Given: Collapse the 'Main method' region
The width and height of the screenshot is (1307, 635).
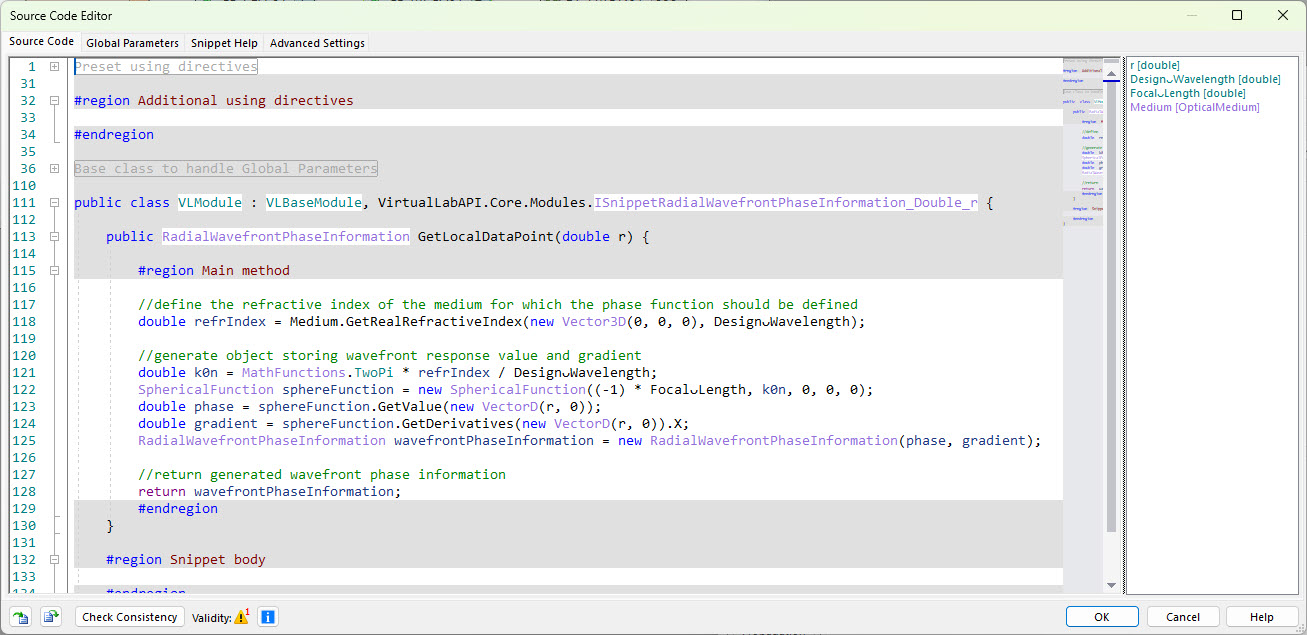Looking at the screenshot, I should coord(54,270).
